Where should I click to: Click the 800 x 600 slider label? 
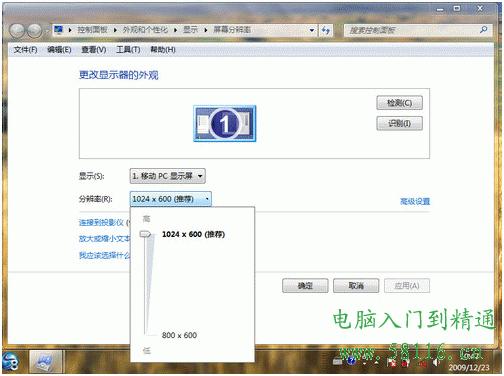pyautogui.click(x=179, y=335)
